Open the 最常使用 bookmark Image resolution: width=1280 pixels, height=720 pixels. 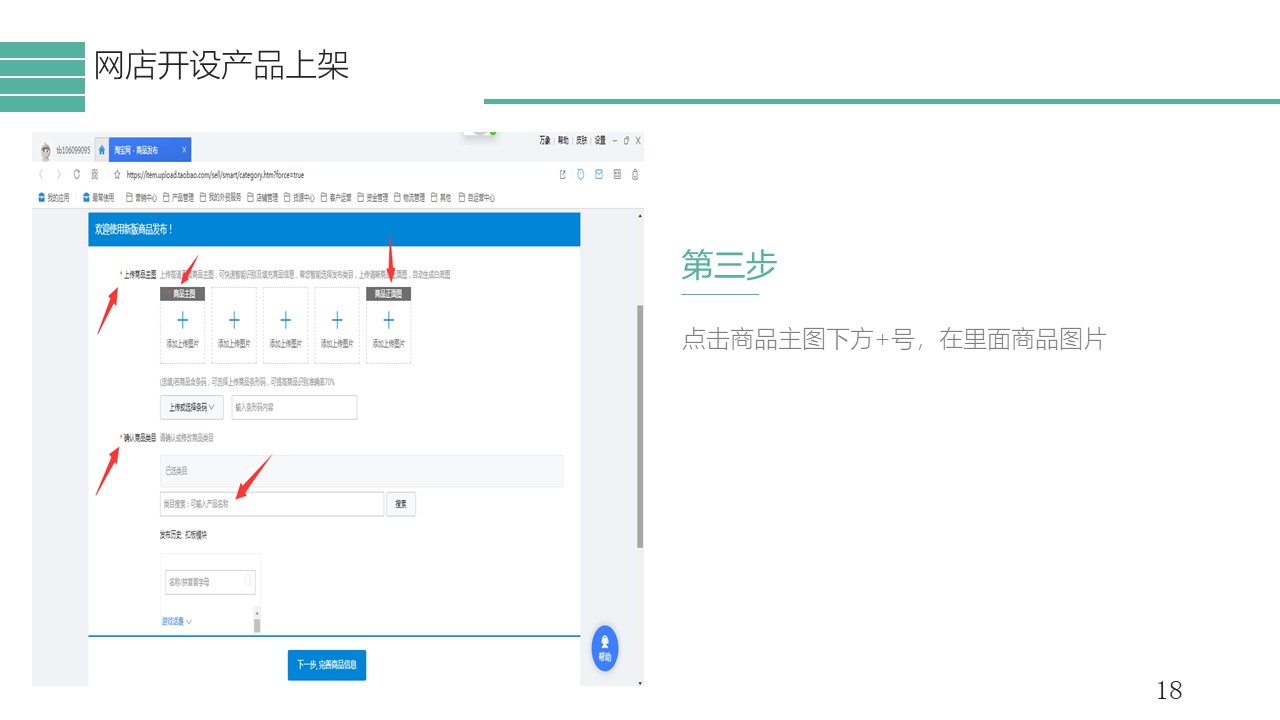pyautogui.click(x=98, y=197)
